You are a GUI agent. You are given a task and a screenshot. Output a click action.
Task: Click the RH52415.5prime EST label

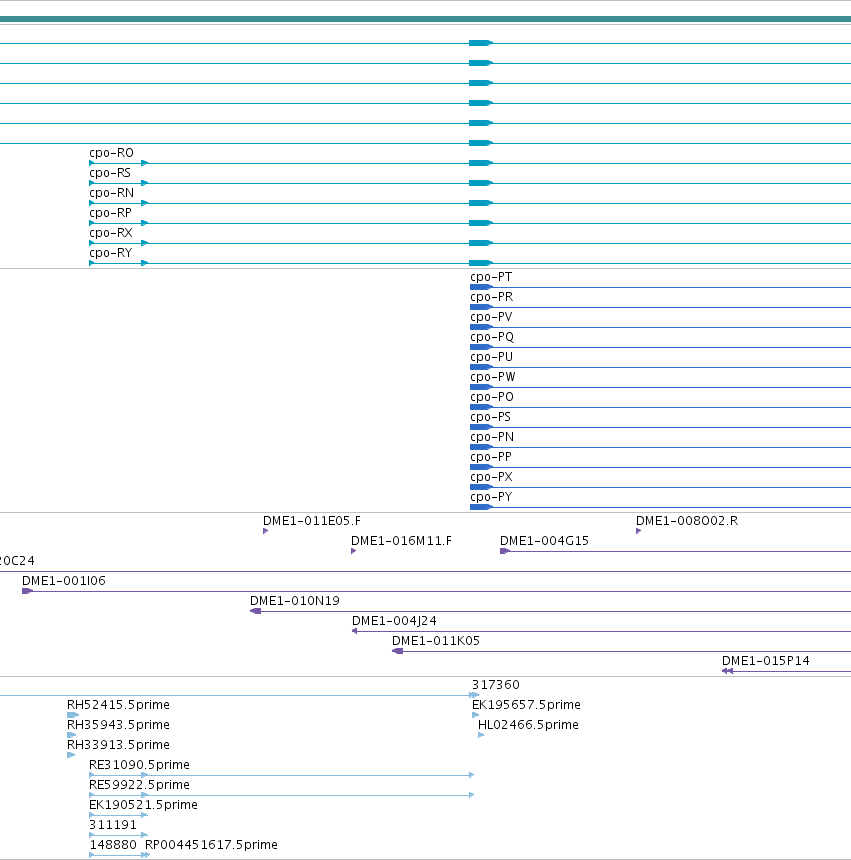pos(118,705)
